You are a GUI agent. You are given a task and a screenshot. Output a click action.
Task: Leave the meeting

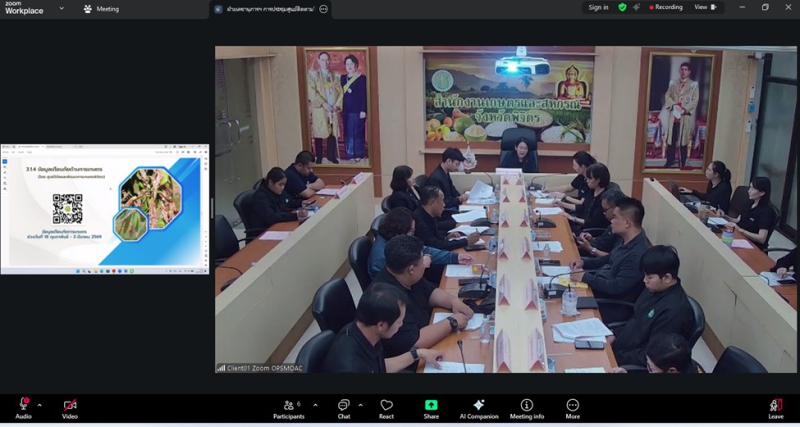click(776, 406)
